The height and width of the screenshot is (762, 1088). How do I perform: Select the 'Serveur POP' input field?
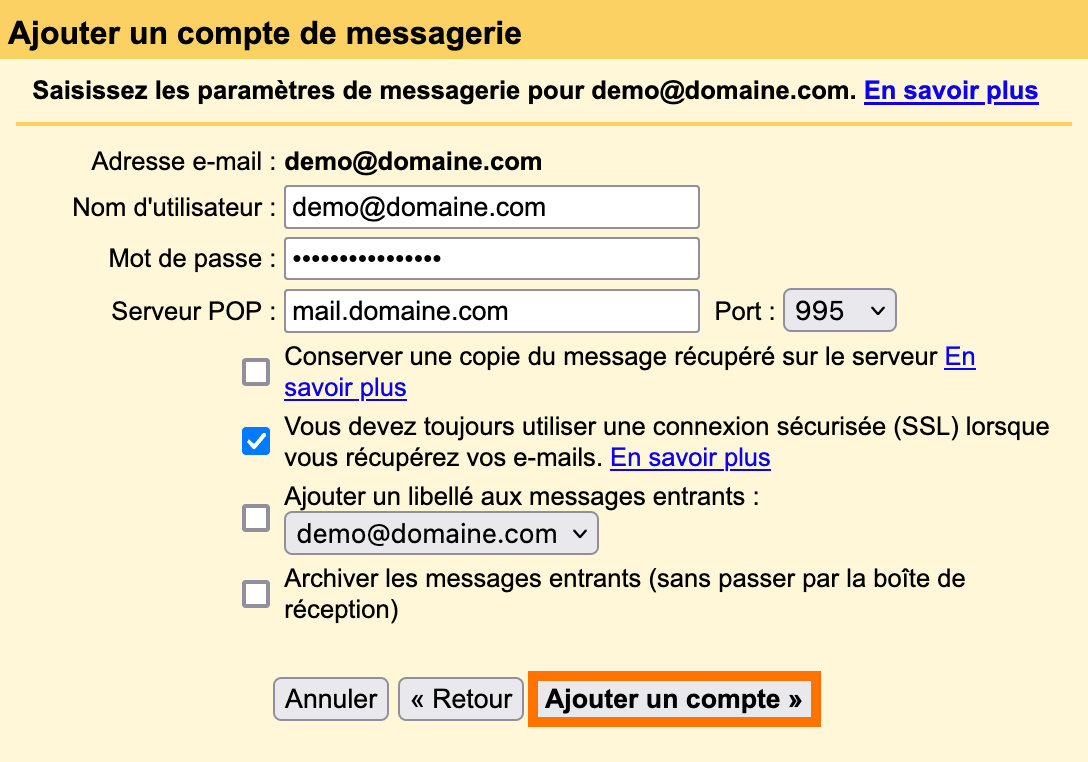pyautogui.click(x=492, y=311)
